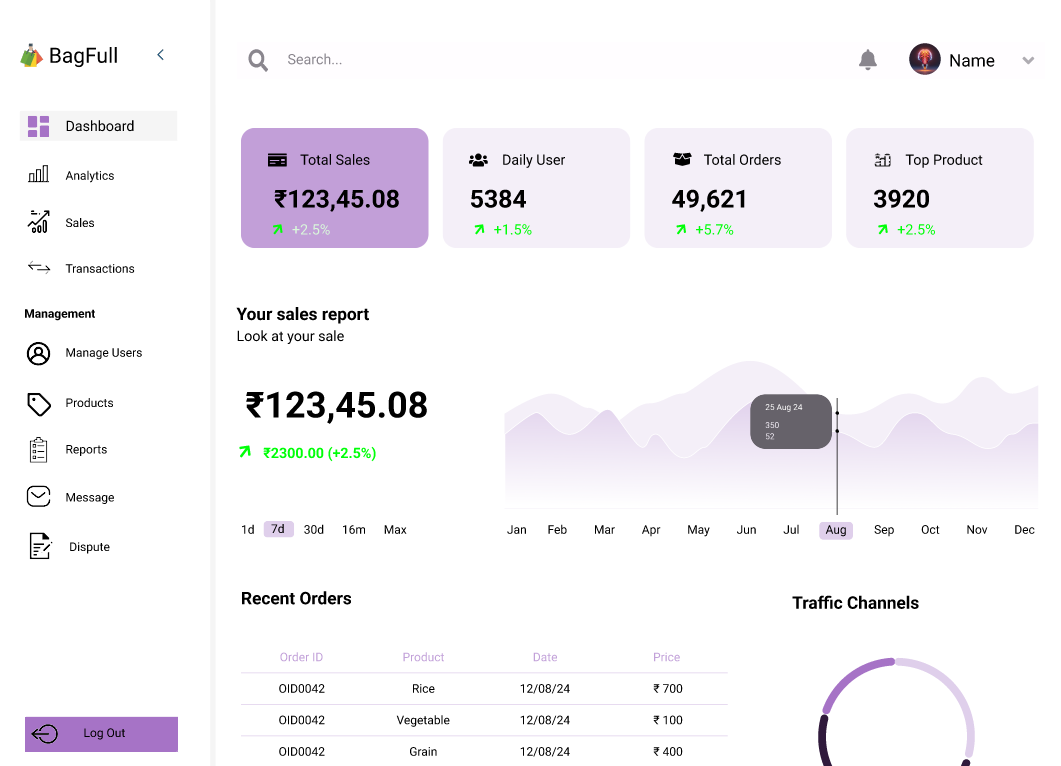Click the Vegetable product cell

click(423, 720)
